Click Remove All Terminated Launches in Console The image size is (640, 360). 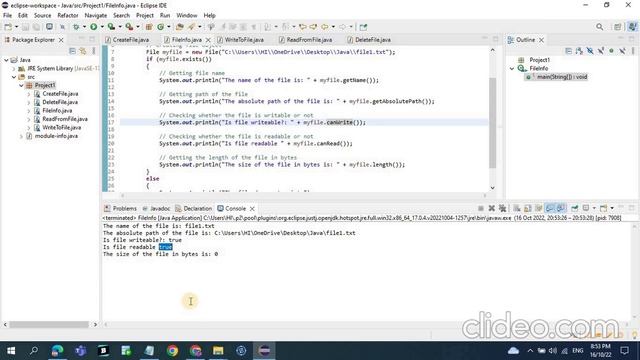click(x=502, y=209)
